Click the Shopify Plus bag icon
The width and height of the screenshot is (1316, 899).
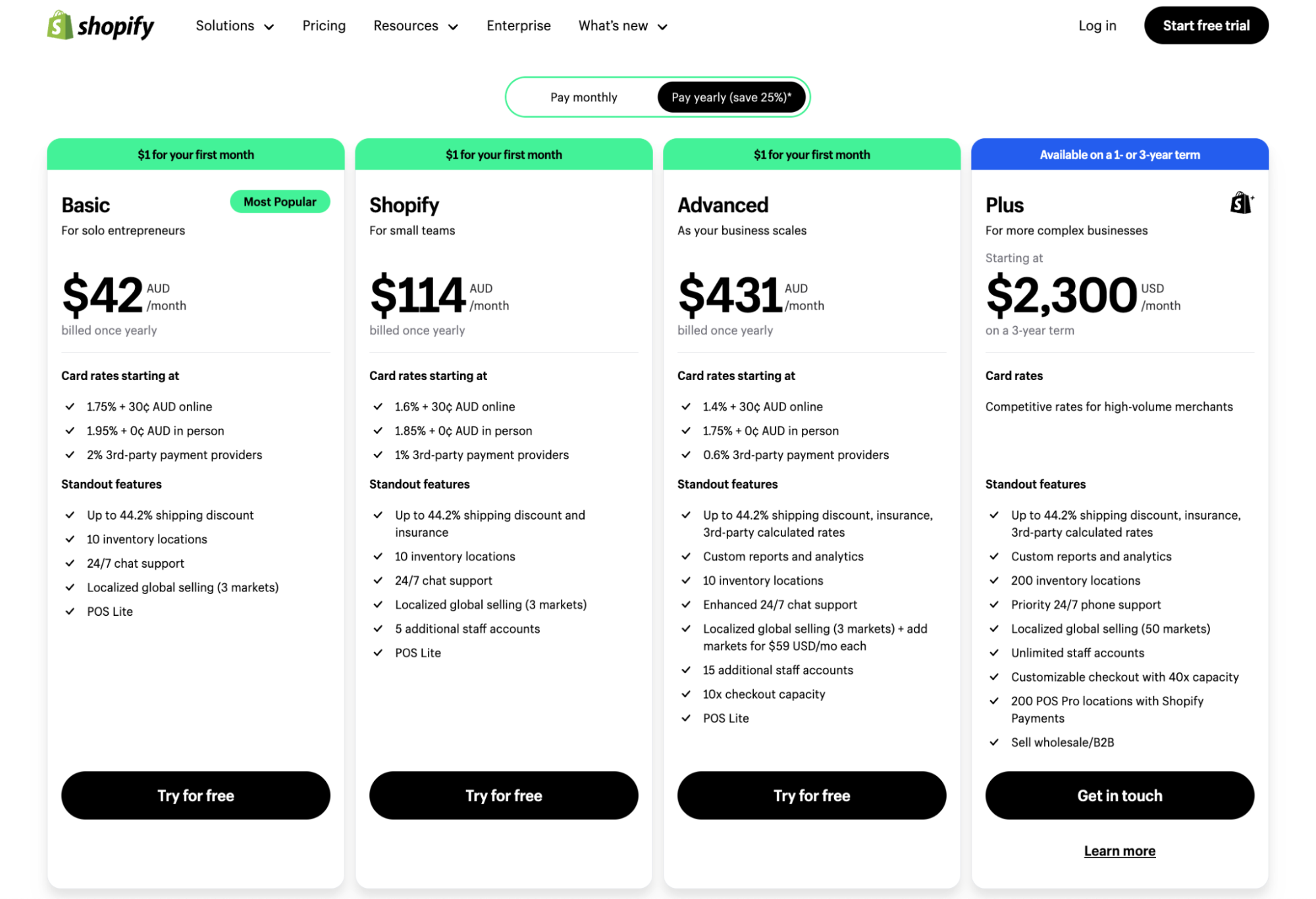1241,204
